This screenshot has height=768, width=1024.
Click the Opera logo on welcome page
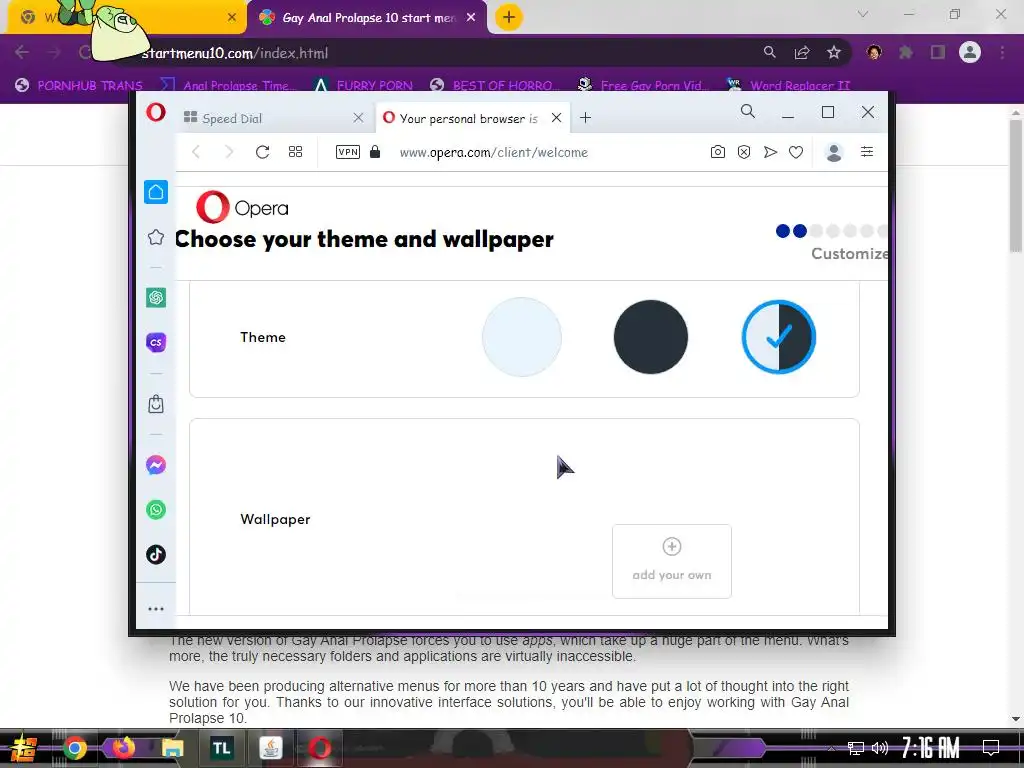[x=242, y=207]
